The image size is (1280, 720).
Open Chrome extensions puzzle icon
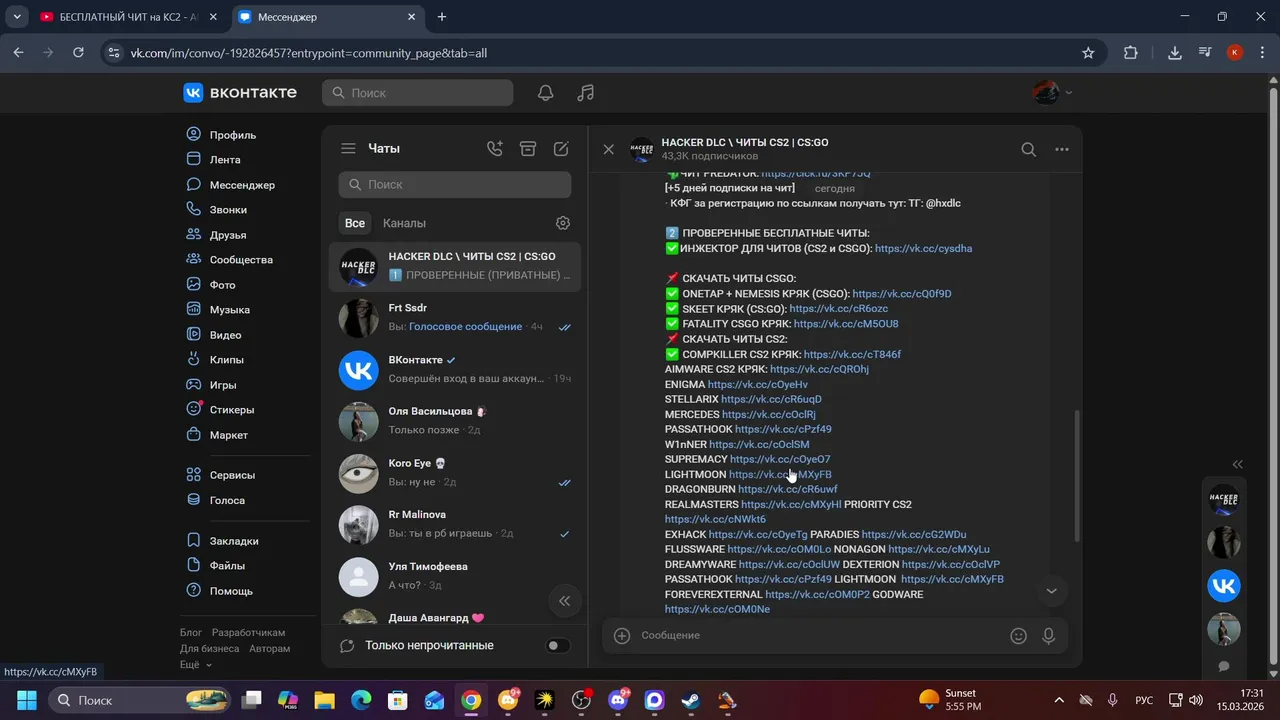1131,53
